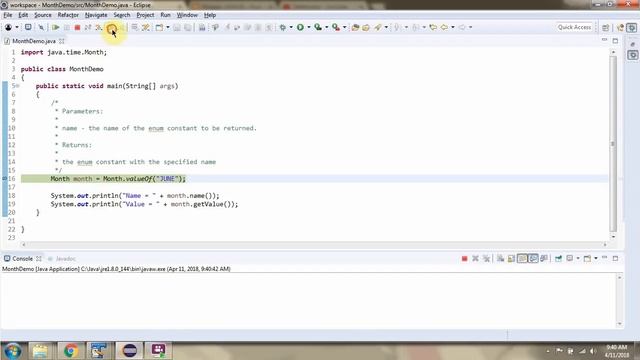Open File Explorer from the taskbar

click(40, 351)
